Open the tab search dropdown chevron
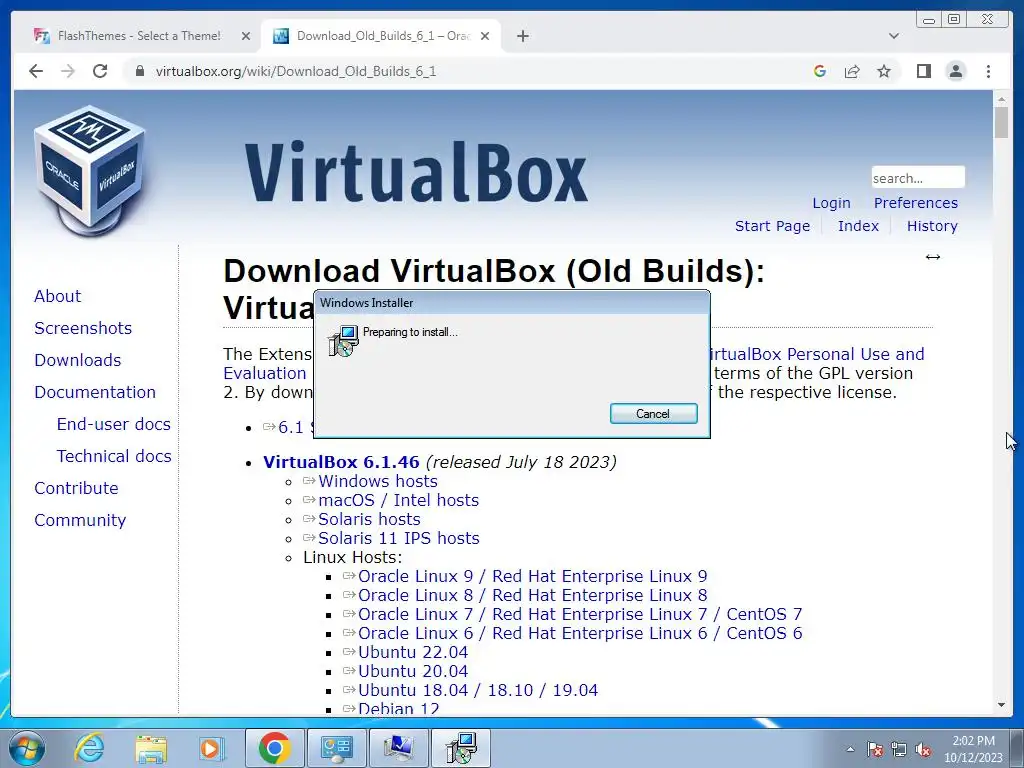 894,36
